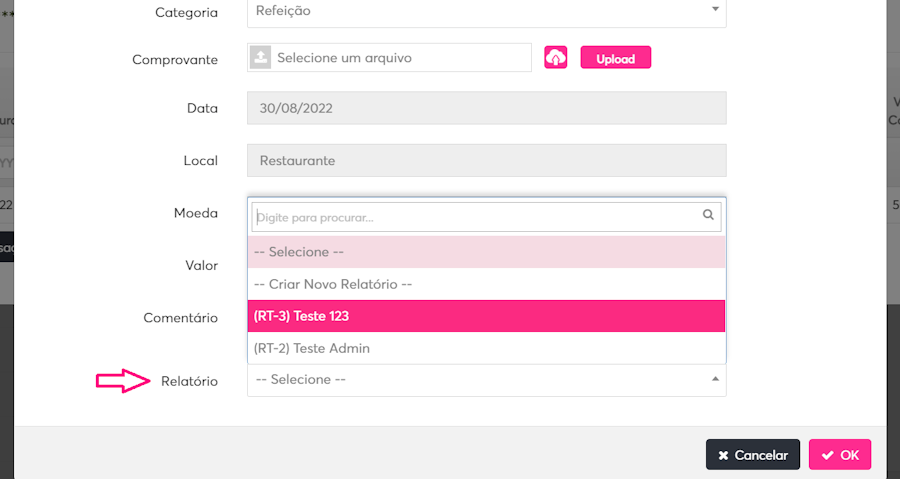This screenshot has width=900, height=479.
Task: Click the Local field showing Restaurante
Action: click(x=486, y=160)
